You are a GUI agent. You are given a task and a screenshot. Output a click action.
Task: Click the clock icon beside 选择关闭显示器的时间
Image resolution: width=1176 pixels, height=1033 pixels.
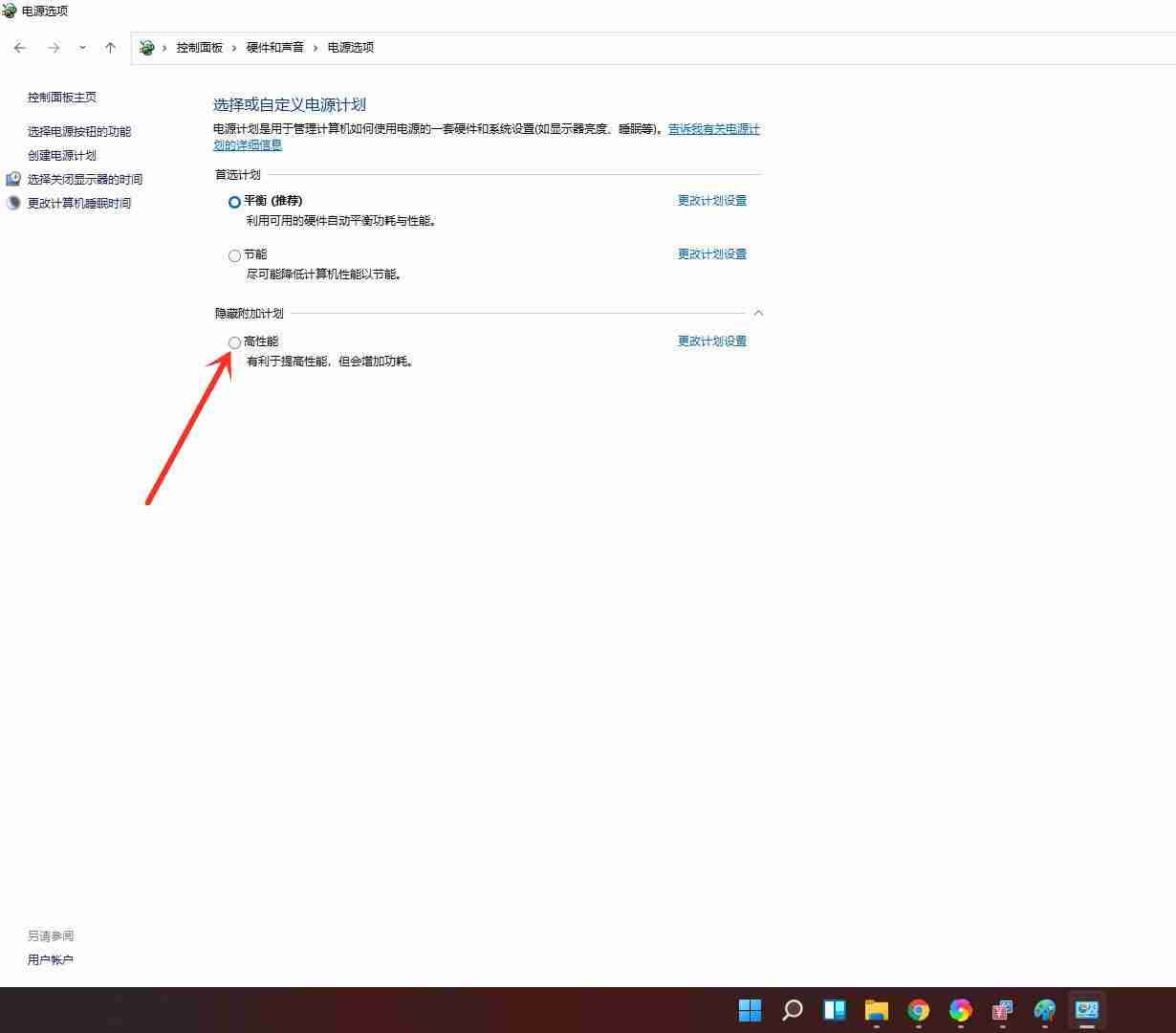(13, 178)
